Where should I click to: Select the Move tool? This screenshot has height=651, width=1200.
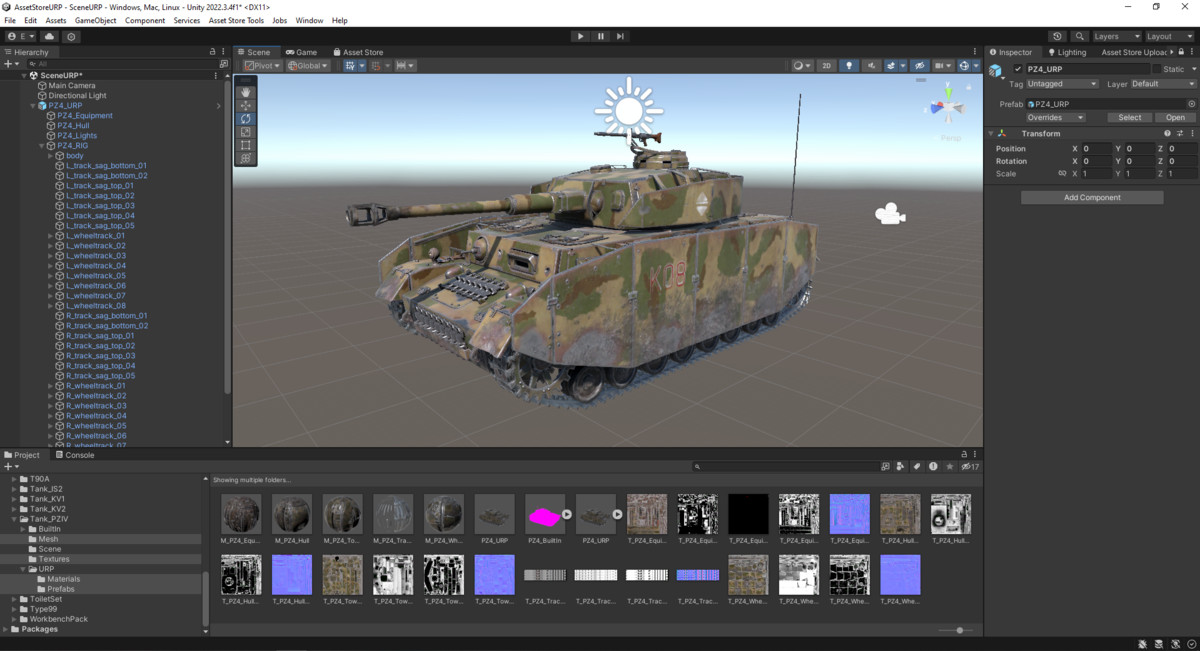pos(245,105)
